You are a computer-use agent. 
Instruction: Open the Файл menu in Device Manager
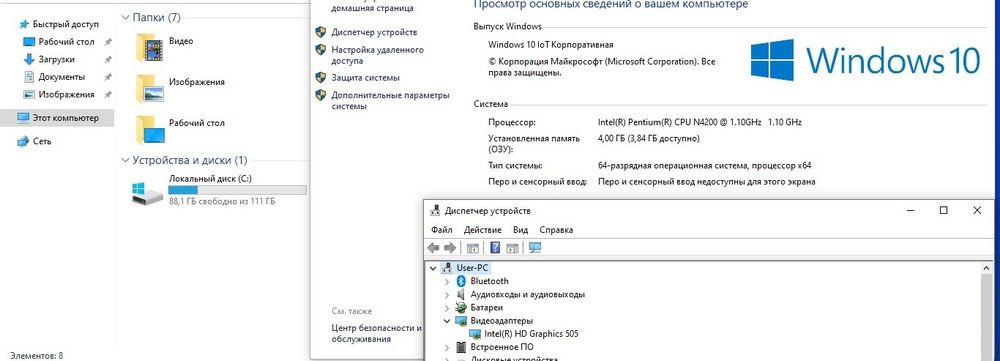coord(441,230)
